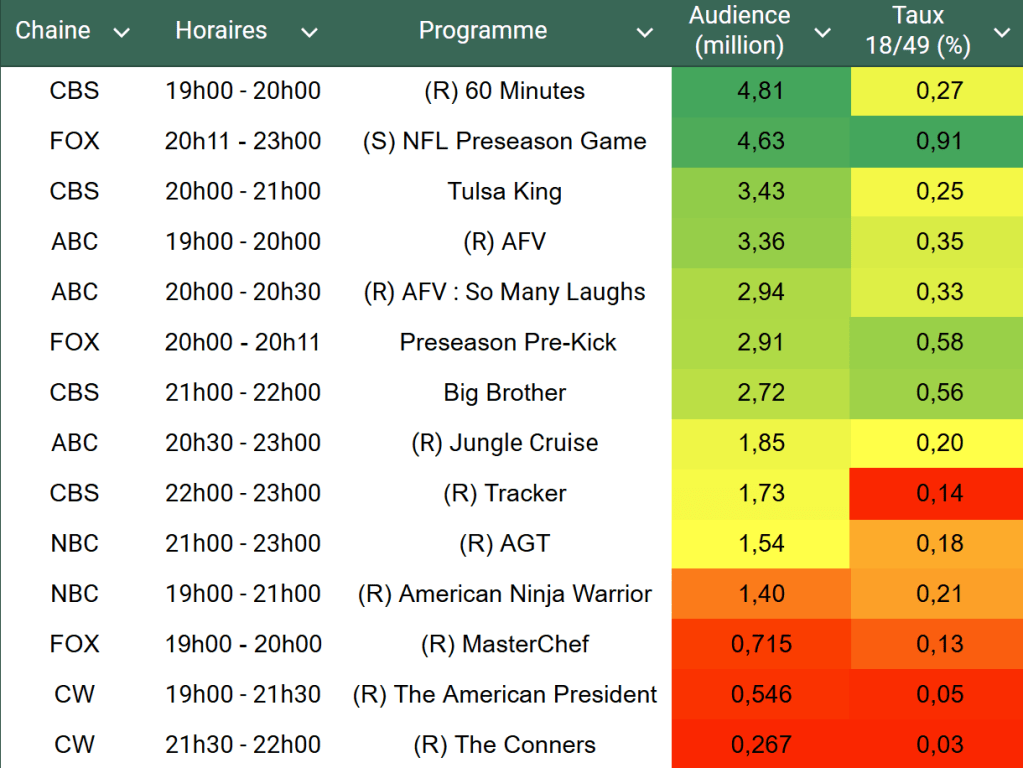Screen dimensions: 1023x768
Task: Expand the Horaires column filter arrow
Action: click(x=309, y=33)
